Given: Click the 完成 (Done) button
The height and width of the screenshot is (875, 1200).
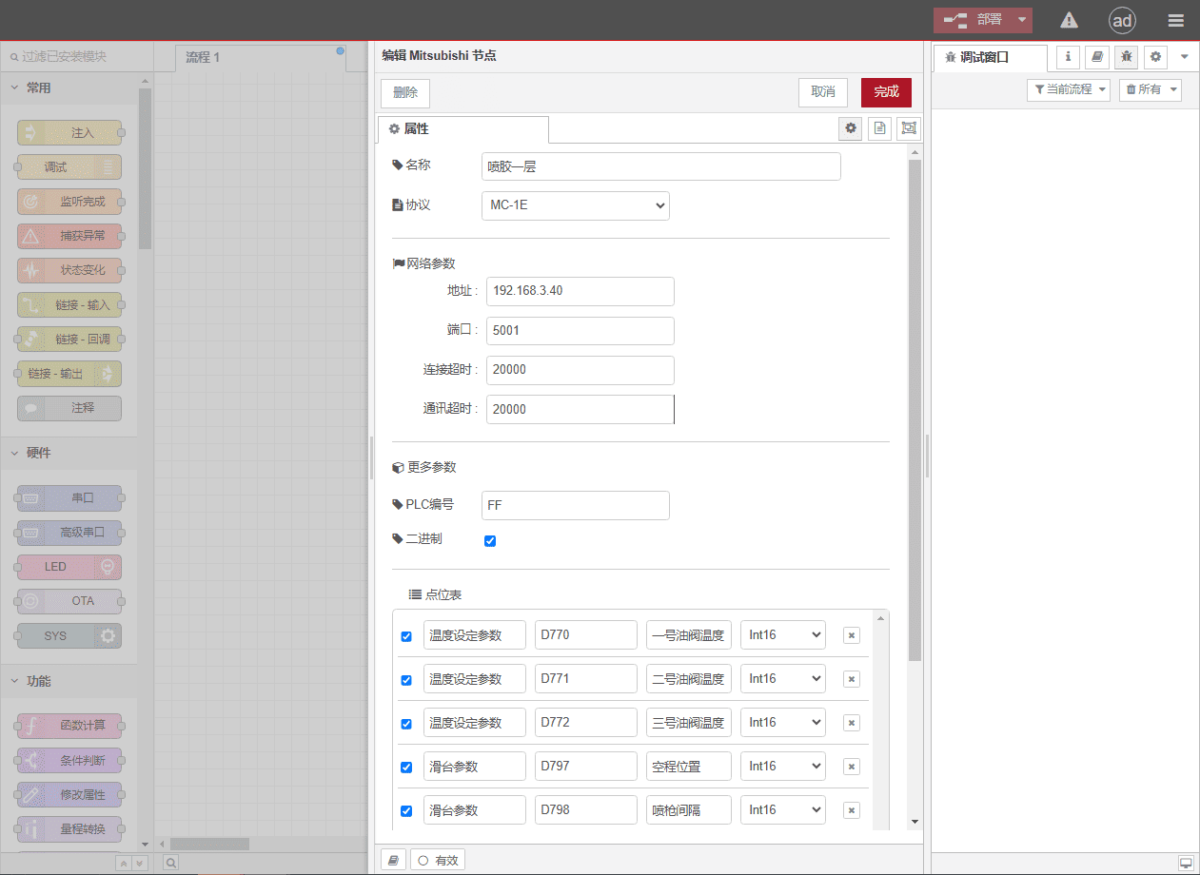Looking at the screenshot, I should [886, 92].
